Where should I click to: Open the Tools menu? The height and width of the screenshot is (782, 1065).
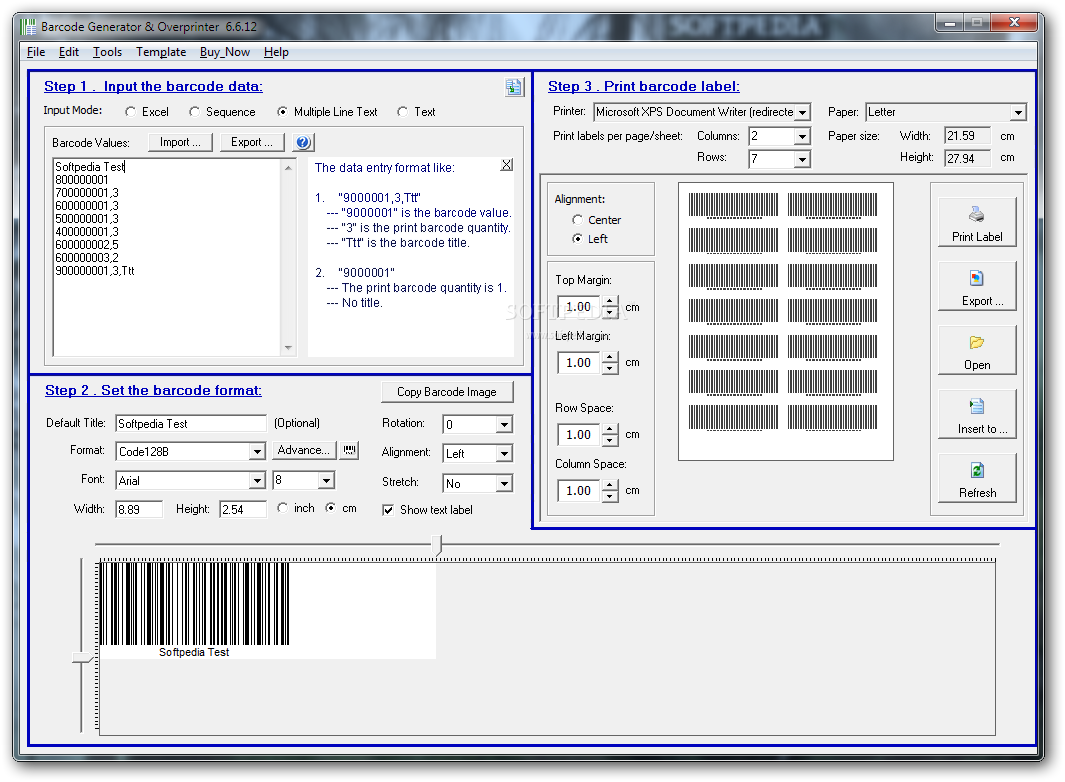coord(107,52)
